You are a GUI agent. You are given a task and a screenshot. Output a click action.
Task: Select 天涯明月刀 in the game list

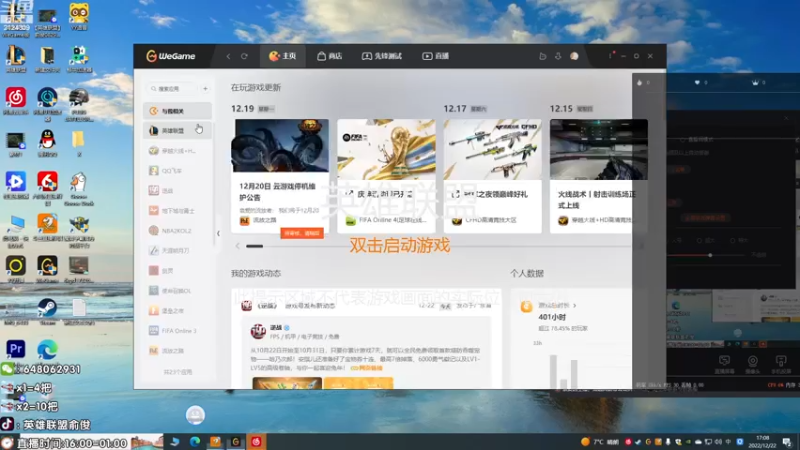pos(178,251)
